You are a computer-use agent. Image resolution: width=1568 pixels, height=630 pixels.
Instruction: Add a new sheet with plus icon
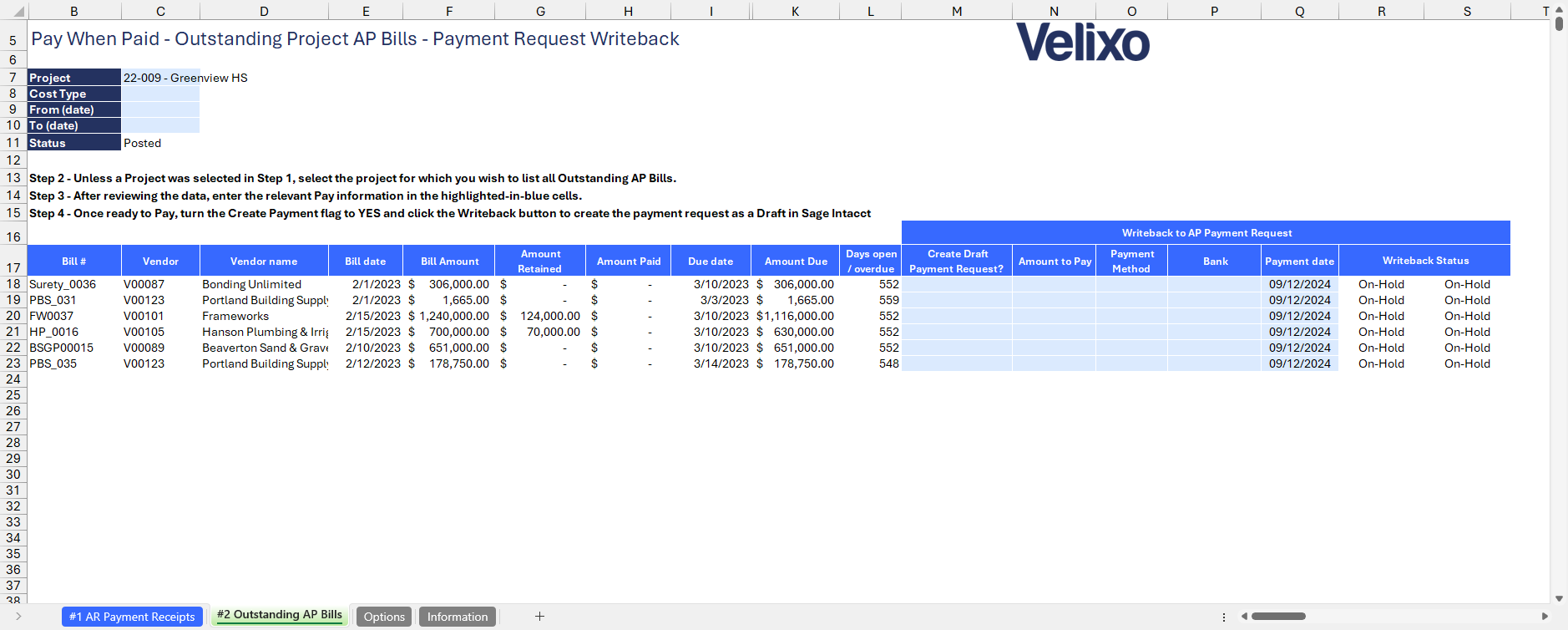point(540,617)
